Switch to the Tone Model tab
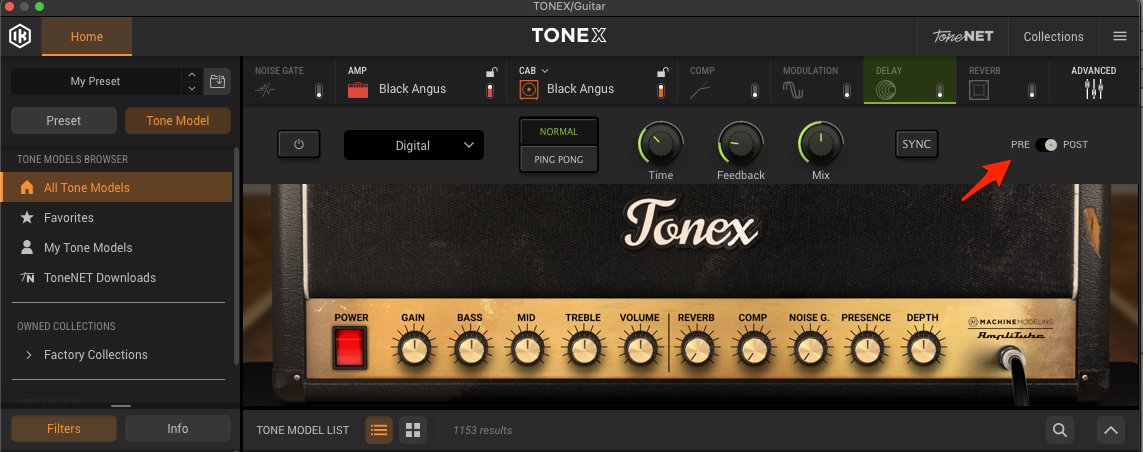The width and height of the screenshot is (1143, 452). 178,121
